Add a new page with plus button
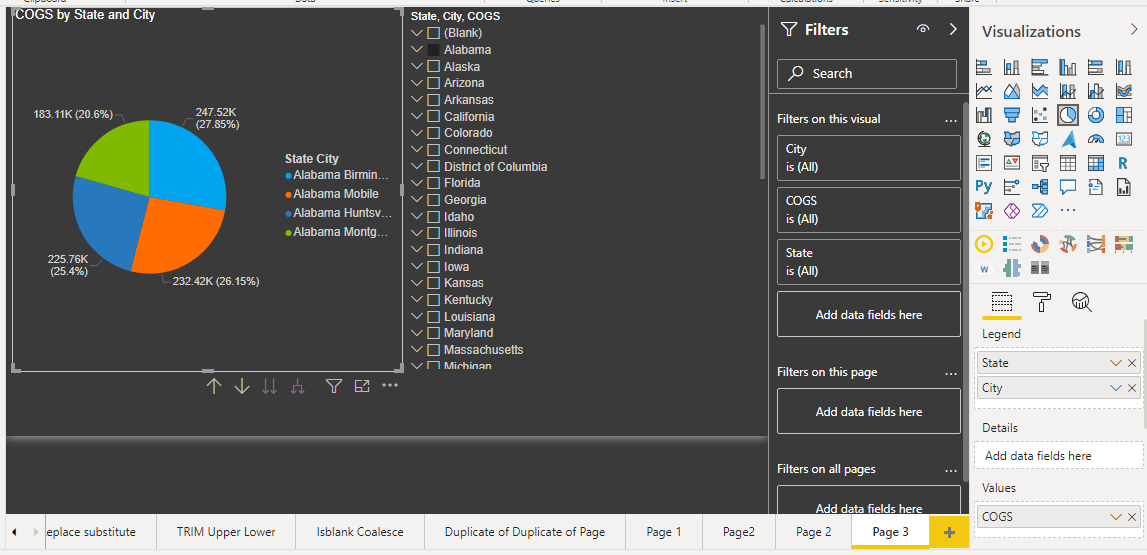 click(949, 532)
